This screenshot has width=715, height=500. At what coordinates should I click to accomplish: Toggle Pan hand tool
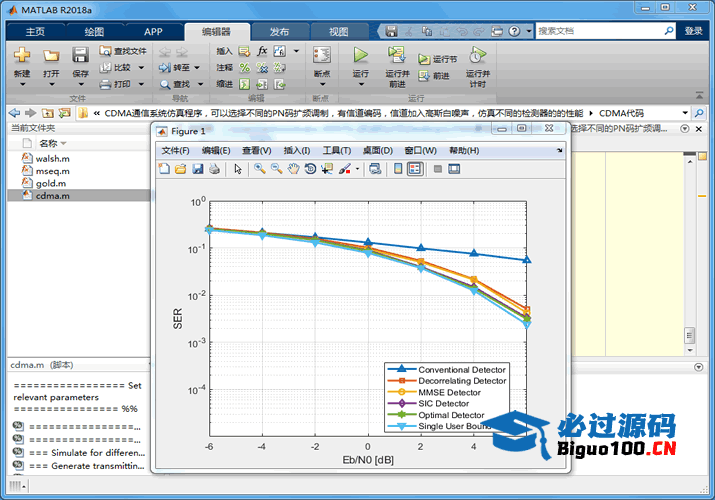click(x=293, y=169)
